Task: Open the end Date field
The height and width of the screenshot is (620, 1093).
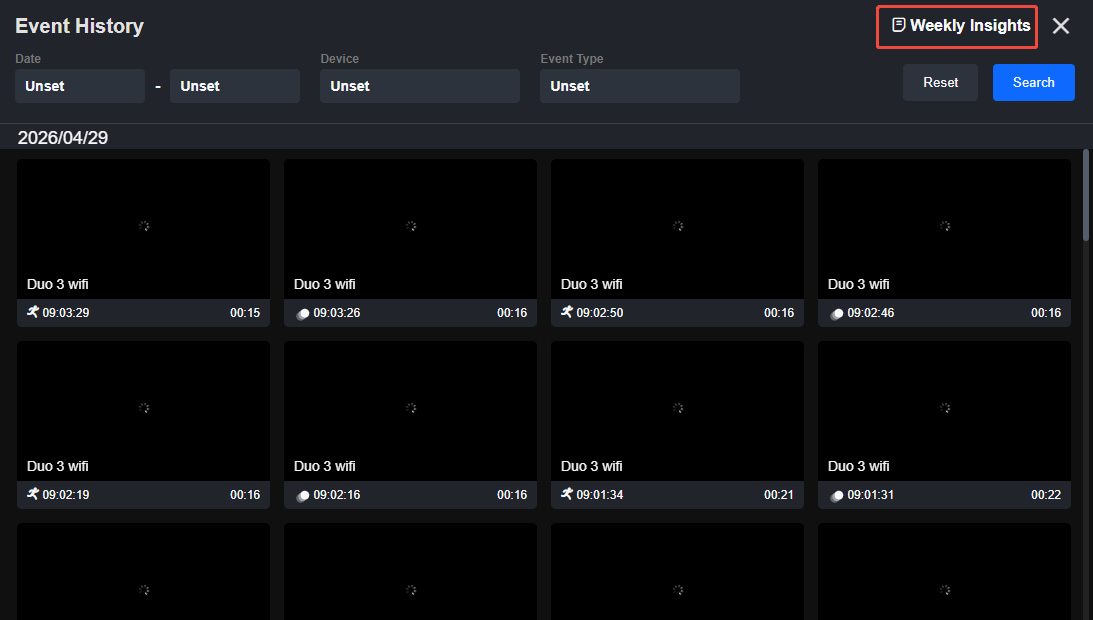Action: tap(235, 86)
